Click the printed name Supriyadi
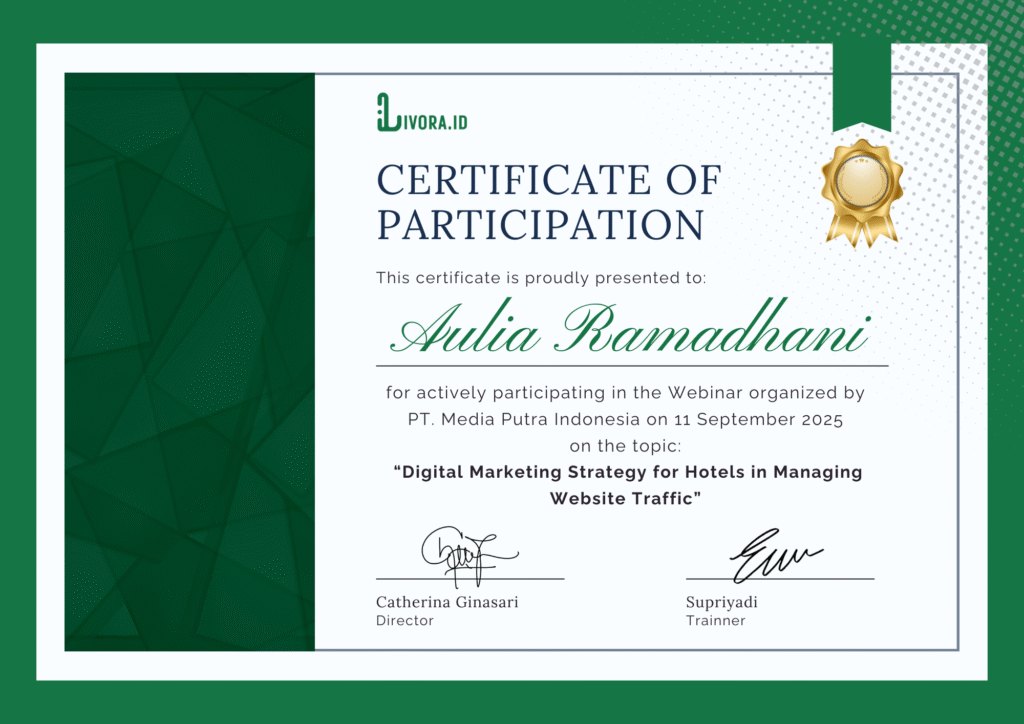1024x724 pixels. click(x=722, y=603)
